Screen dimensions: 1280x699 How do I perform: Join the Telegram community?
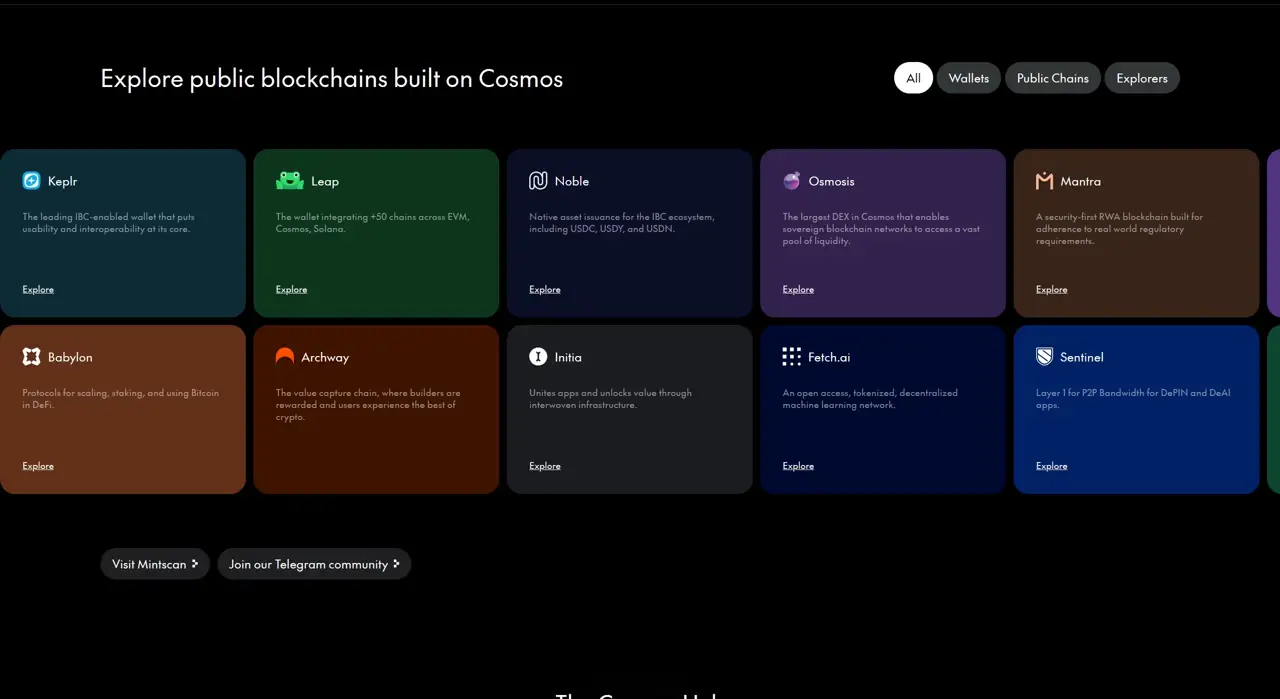(x=314, y=564)
